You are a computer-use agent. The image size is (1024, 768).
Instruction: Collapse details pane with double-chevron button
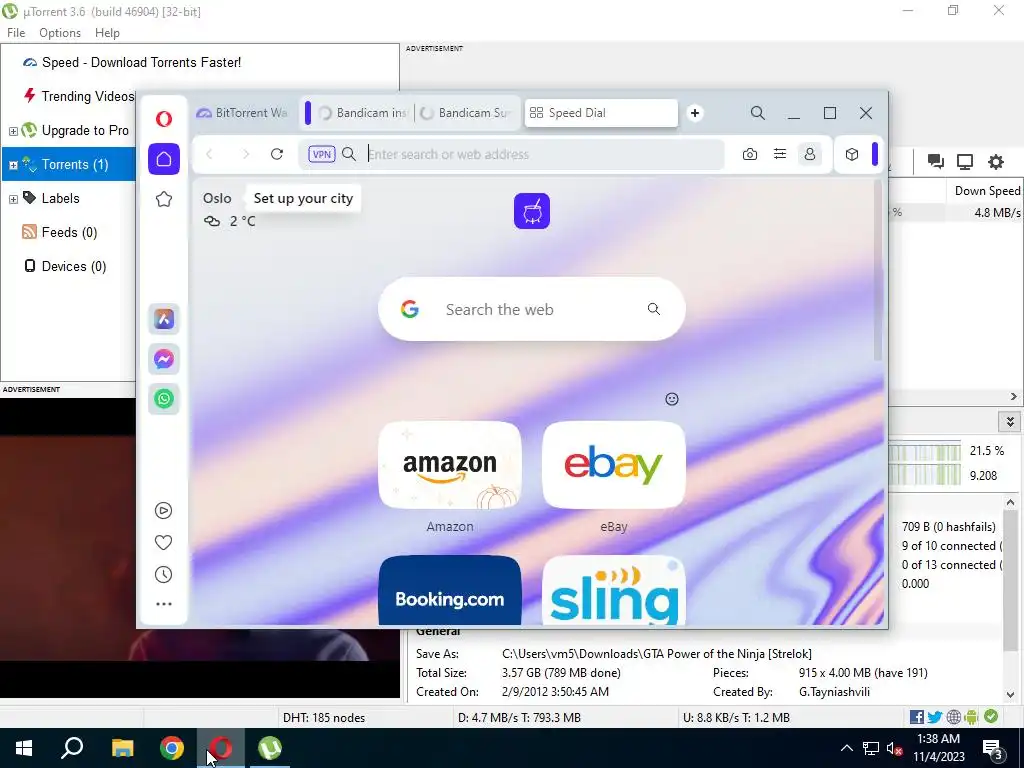coord(1010,422)
